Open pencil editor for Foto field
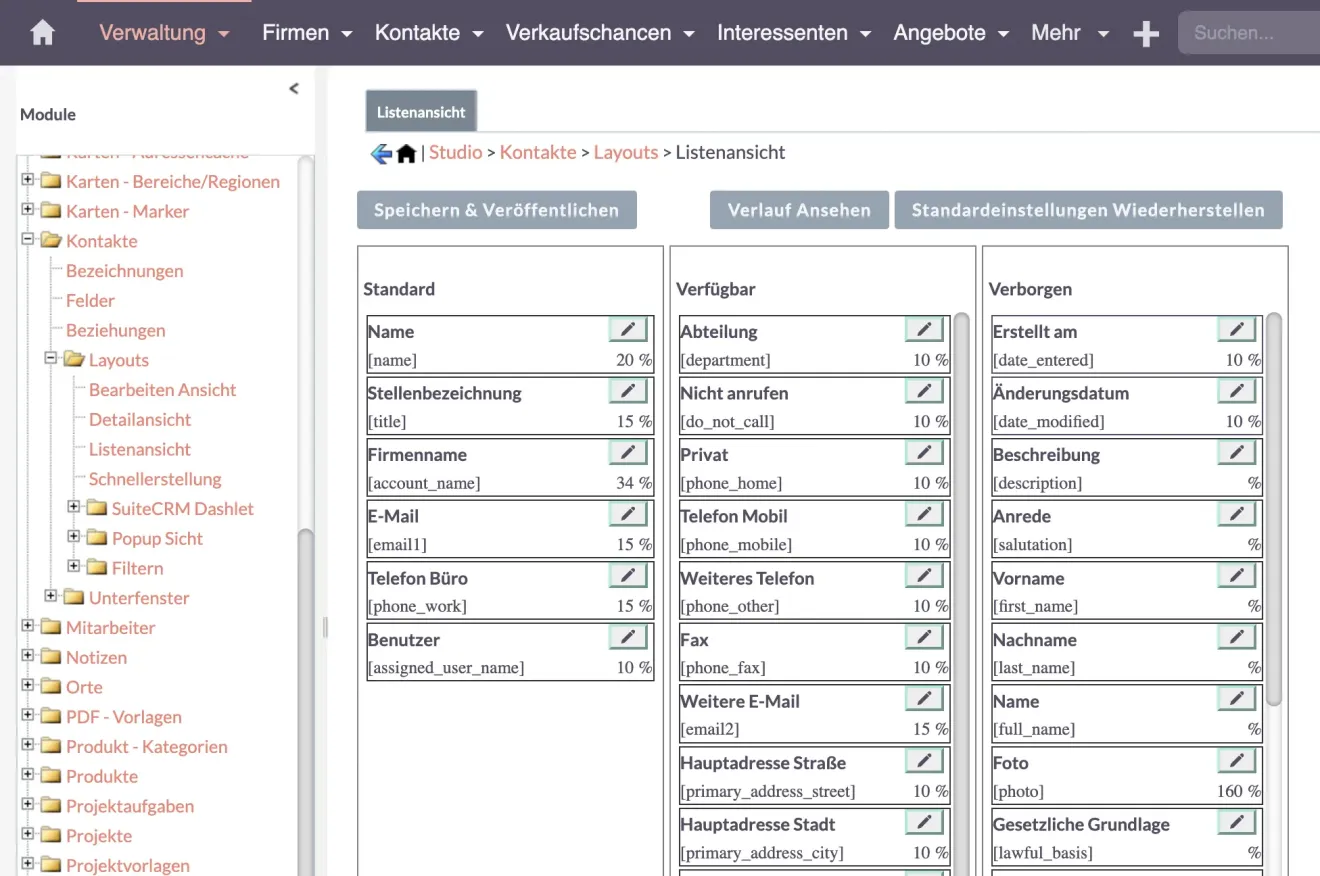The height and width of the screenshot is (876, 1320). (1236, 761)
